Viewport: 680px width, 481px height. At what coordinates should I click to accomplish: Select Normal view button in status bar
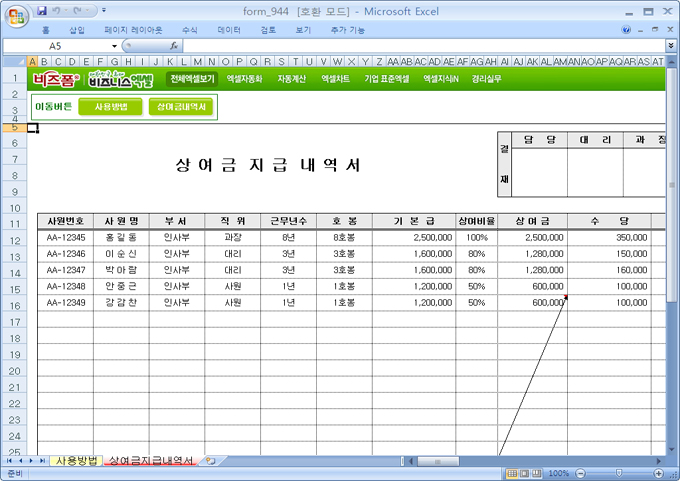pos(512,472)
